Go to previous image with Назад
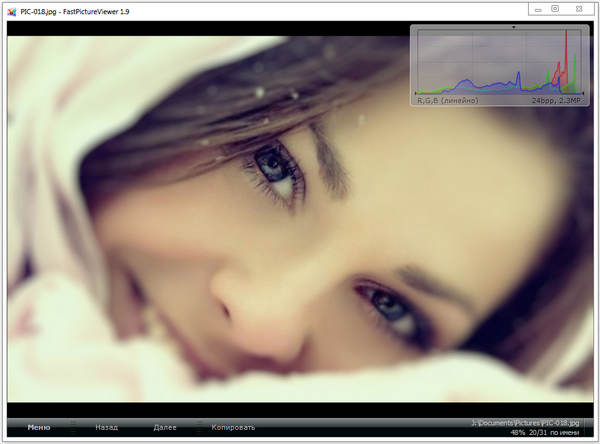Viewport: 600px width, 444px height. (x=106, y=427)
